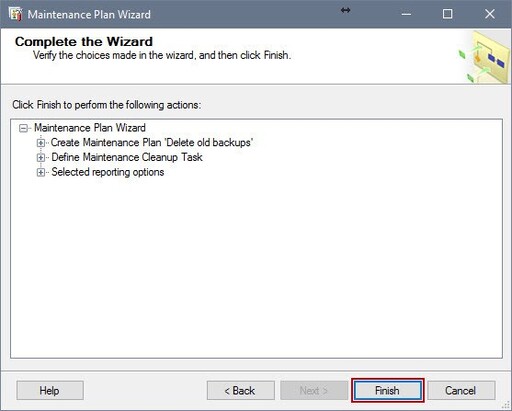Screen dimensions: 512x411
Task: Click Finish to create the maintenance plan
Action: (x=387, y=390)
